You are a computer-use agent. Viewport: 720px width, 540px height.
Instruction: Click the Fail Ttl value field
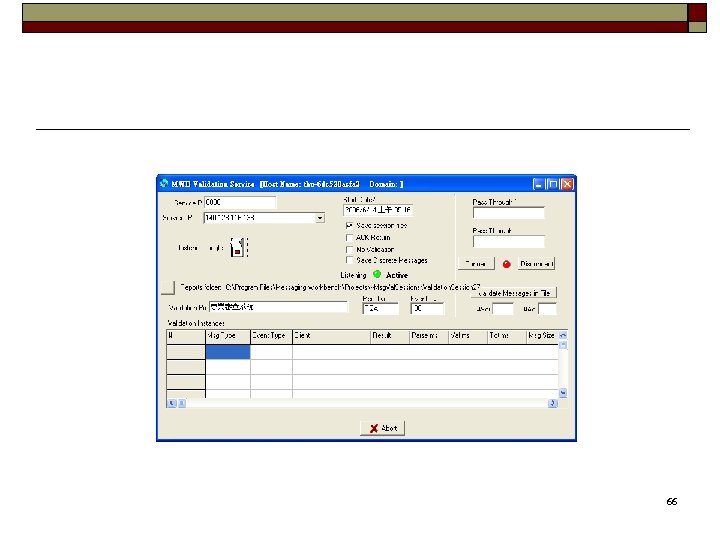pos(428,309)
